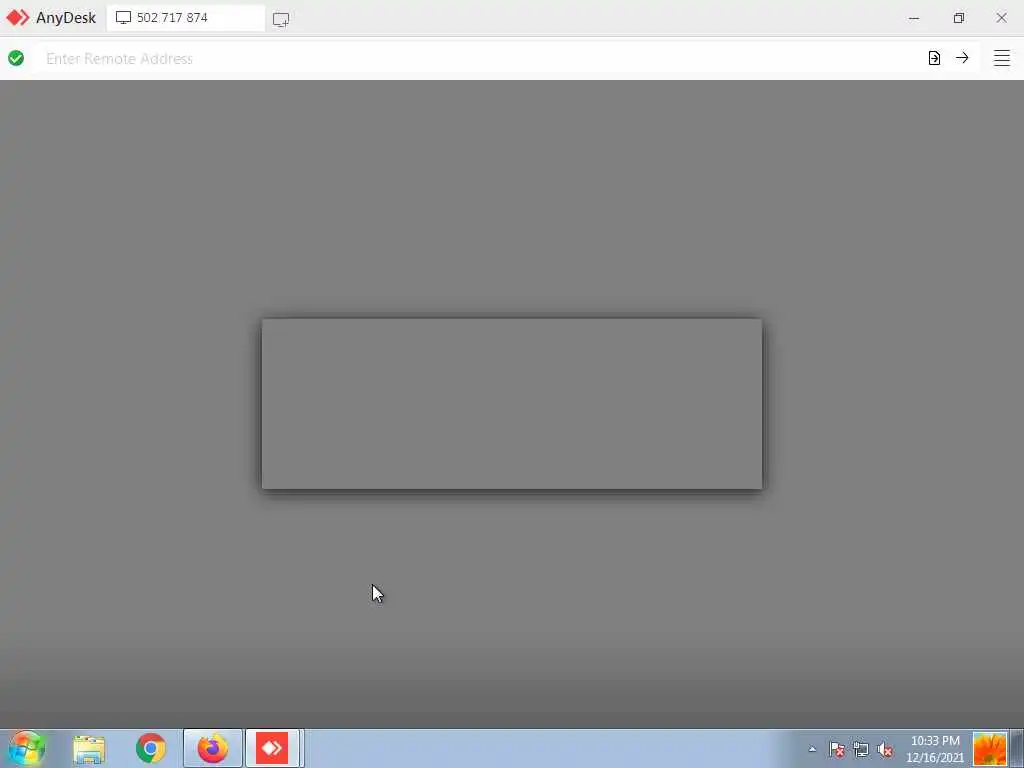Minimize the AnyDesk window
The height and width of the screenshot is (768, 1024).
[x=914, y=18]
